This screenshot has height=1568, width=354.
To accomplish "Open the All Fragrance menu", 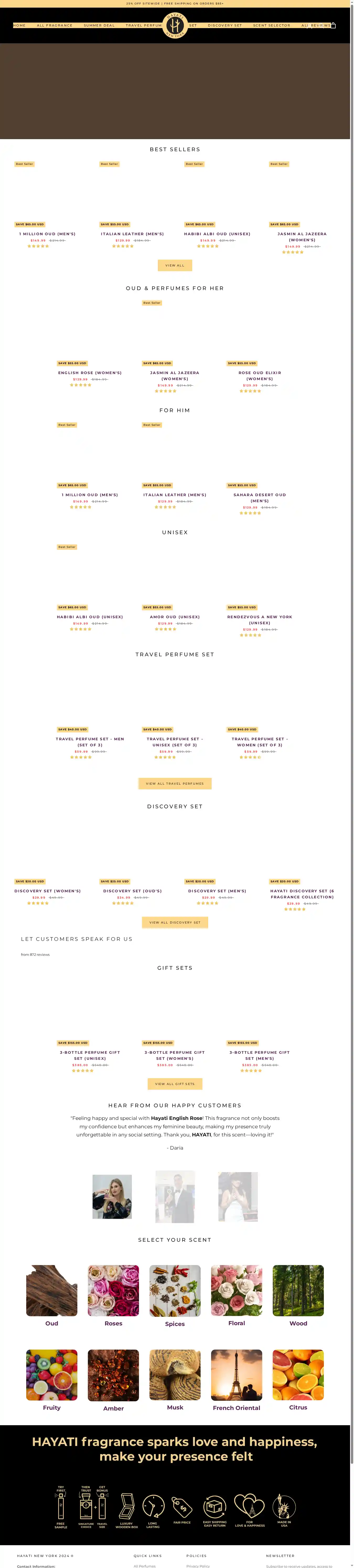I will pos(55,25).
